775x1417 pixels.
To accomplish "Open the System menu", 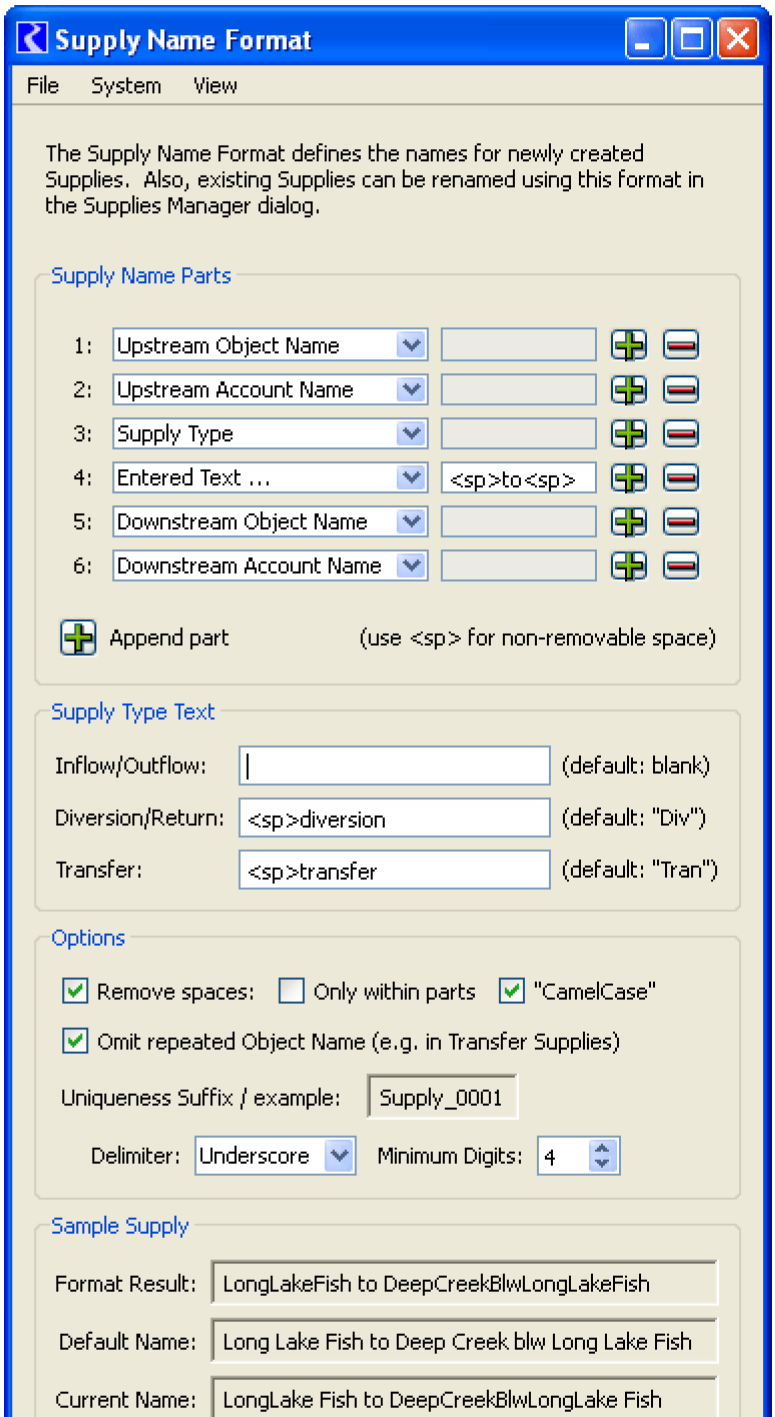I will coord(126,86).
